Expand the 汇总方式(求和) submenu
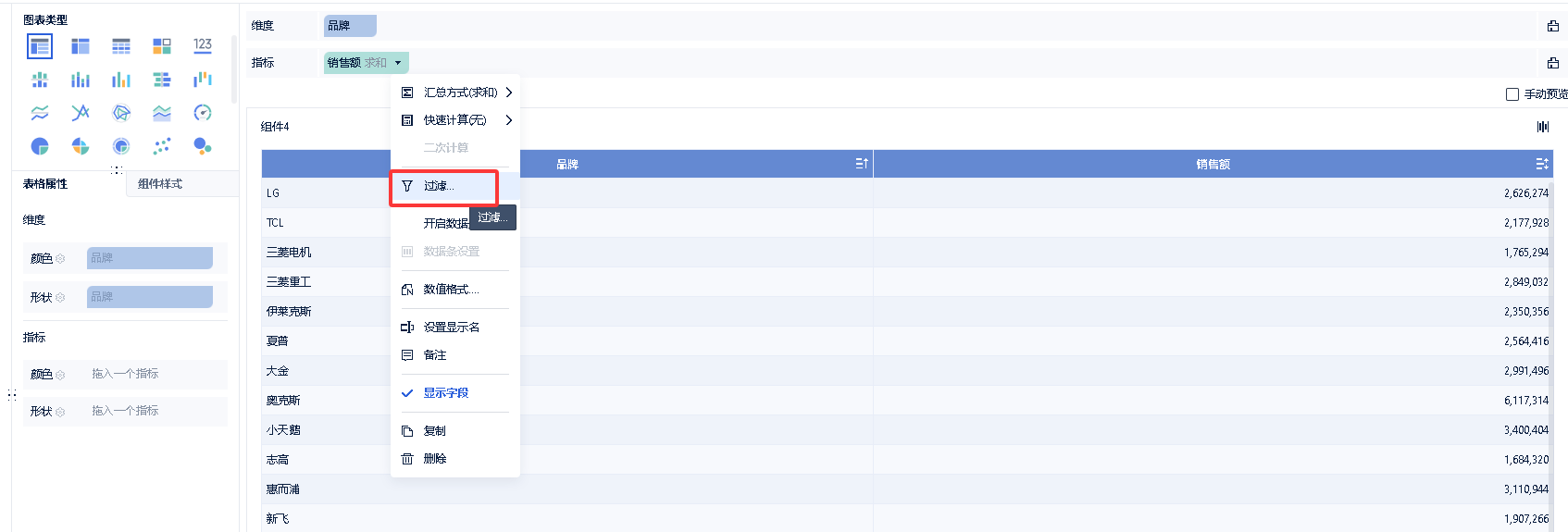Image resolution: width=1568 pixels, height=532 pixels. [x=454, y=93]
